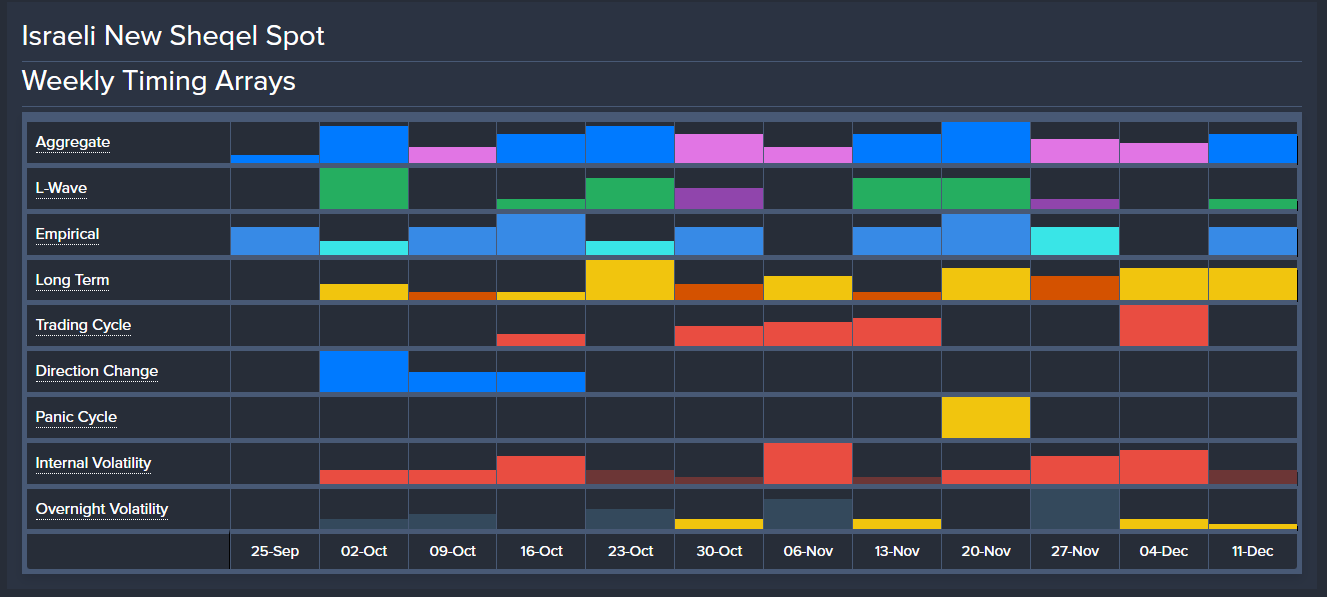Open the Internal Volatility label
1327x597 pixels.
pos(93,463)
